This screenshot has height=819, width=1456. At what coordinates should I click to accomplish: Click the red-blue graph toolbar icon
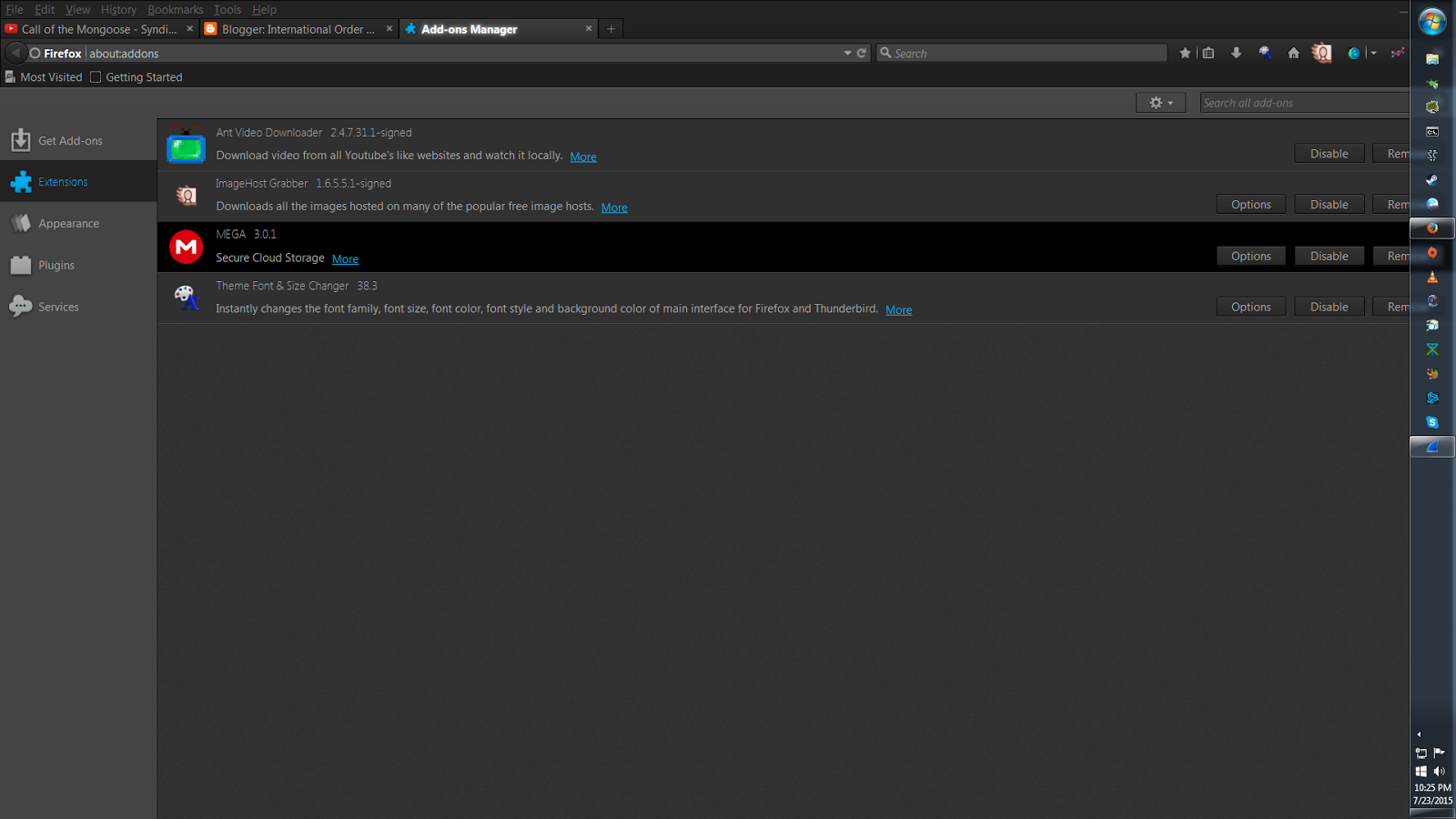(x=1398, y=53)
